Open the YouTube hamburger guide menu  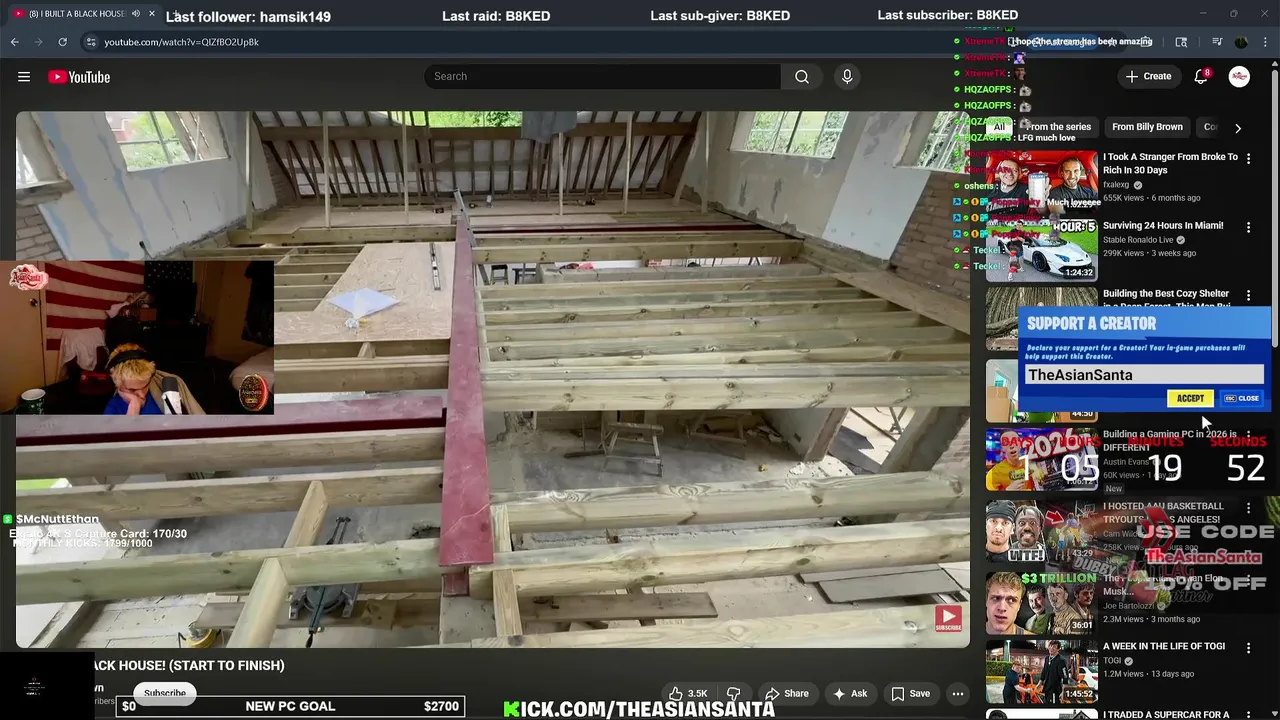(x=24, y=77)
